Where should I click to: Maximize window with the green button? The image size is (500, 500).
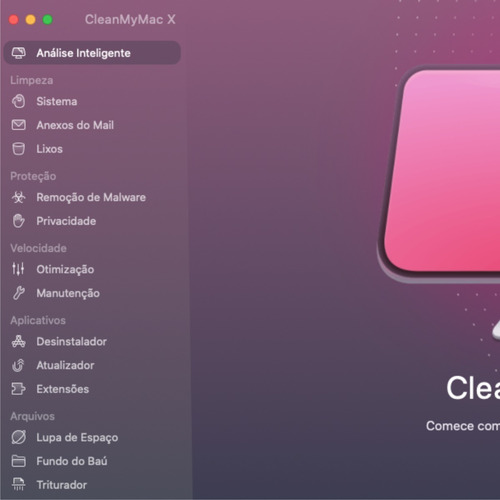click(x=48, y=20)
